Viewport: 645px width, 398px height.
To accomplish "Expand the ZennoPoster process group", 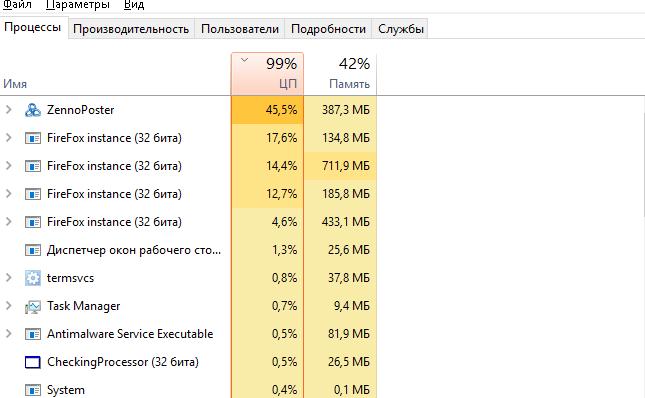I will point(8,110).
